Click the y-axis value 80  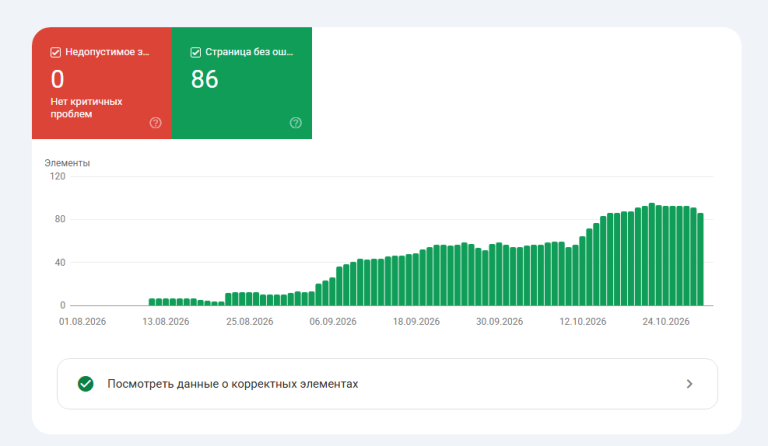click(x=60, y=219)
